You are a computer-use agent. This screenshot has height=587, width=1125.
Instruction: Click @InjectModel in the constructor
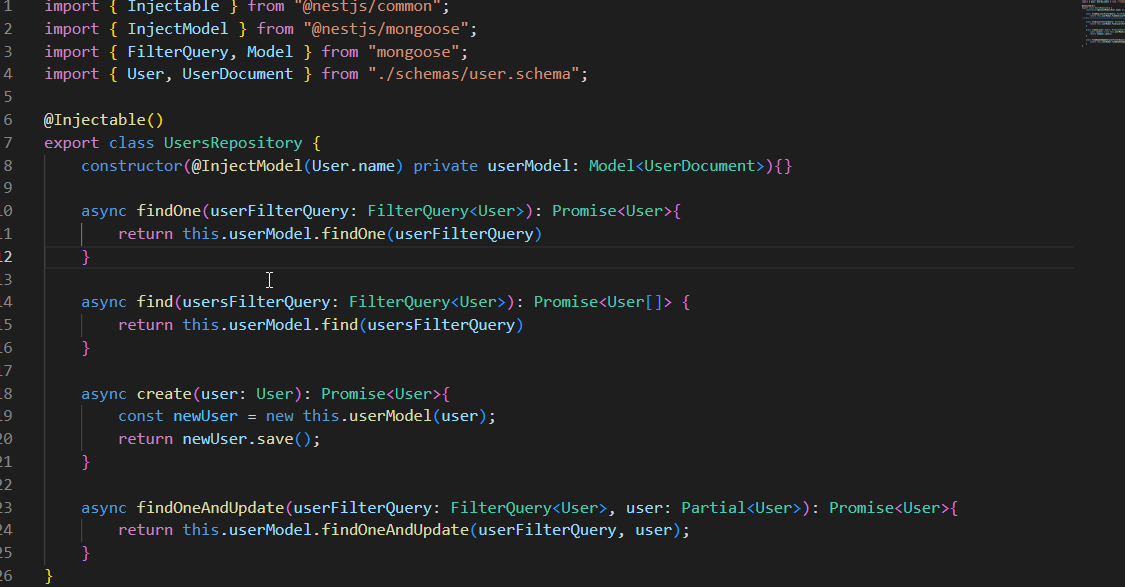tap(247, 166)
